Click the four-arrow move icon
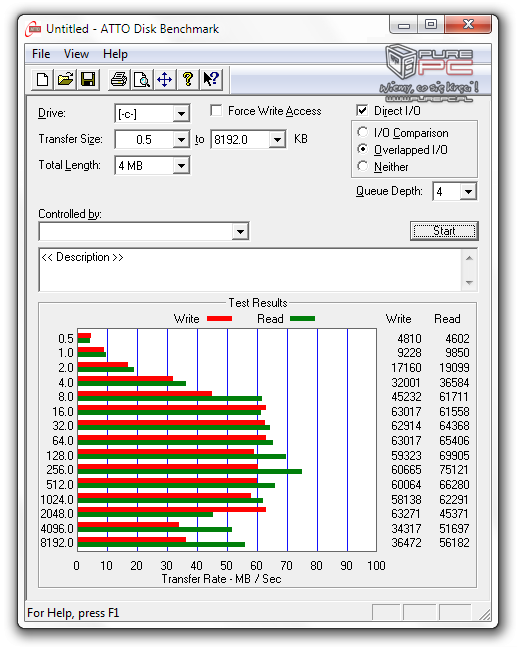The image size is (519, 648). click(x=164, y=79)
